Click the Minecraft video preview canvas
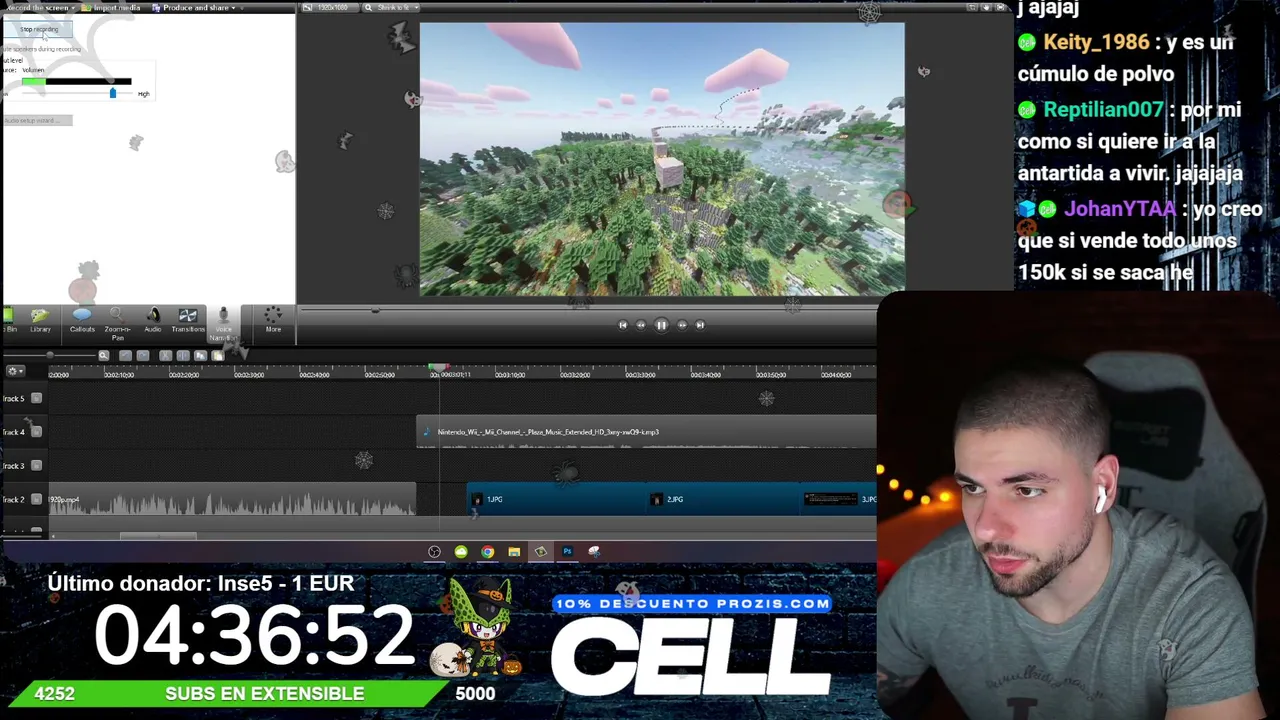1280x720 pixels. click(662, 159)
